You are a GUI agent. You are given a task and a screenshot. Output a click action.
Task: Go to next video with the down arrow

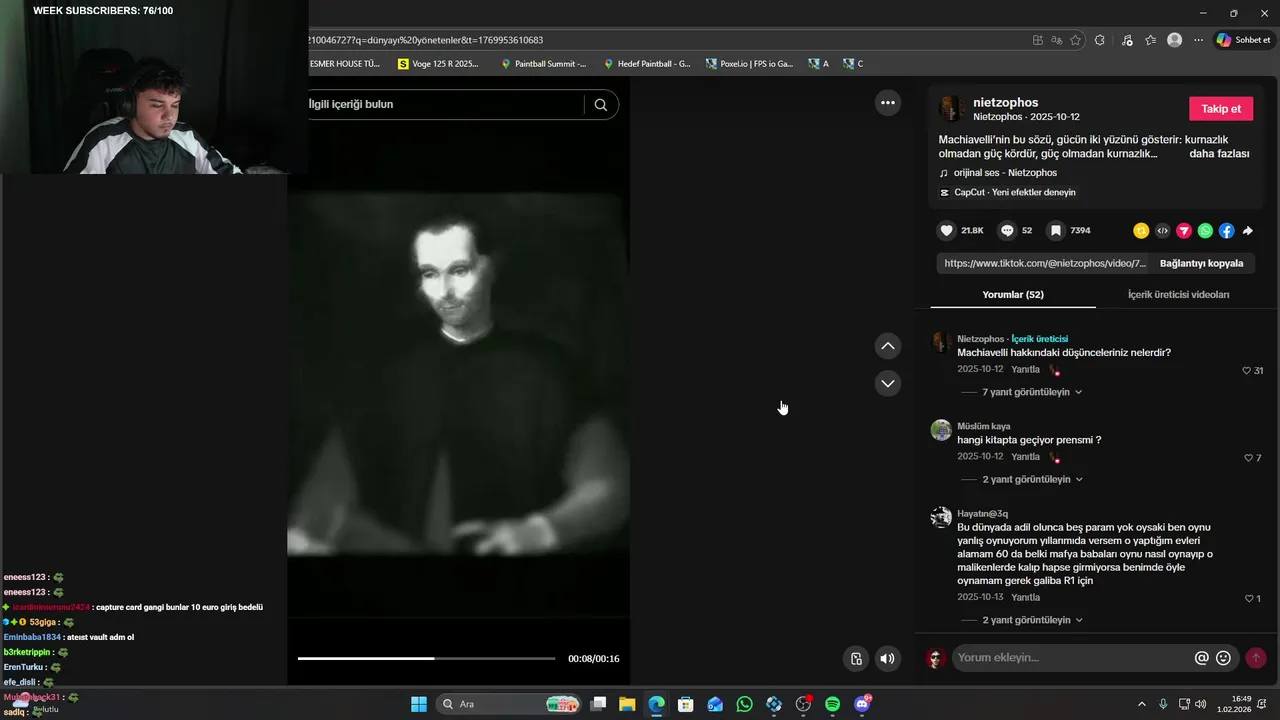point(887,383)
